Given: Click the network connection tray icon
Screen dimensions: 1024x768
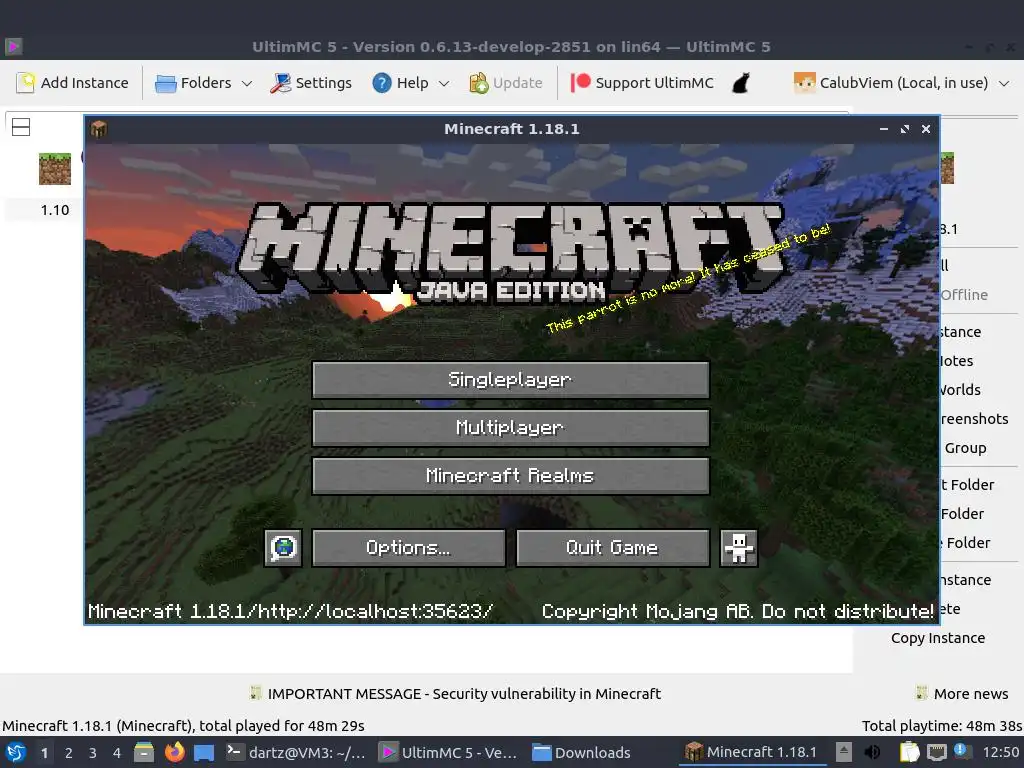Looking at the screenshot, I should point(936,752).
